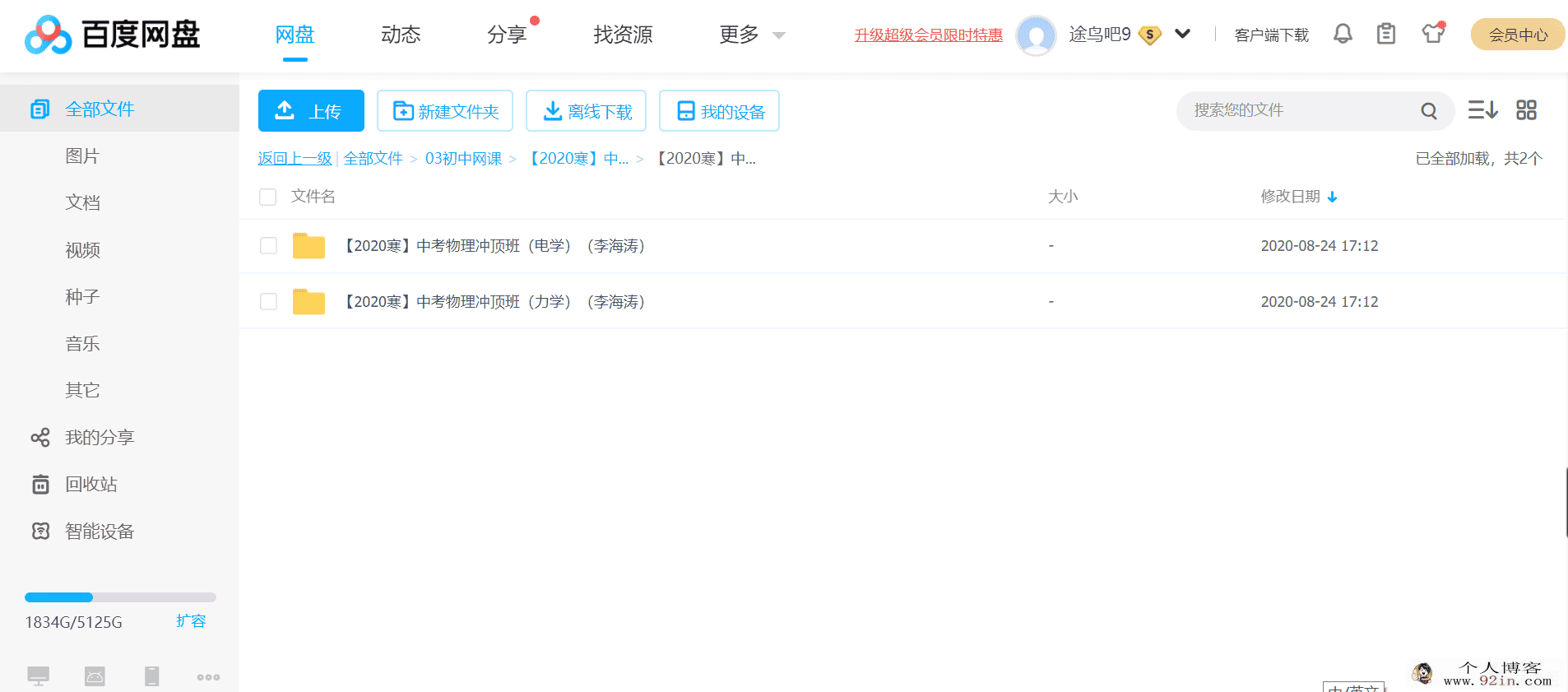Viewport: 1568px width, 692px height.
Task: Click 返回上一级 breadcrumb link
Action: pyautogui.click(x=295, y=158)
